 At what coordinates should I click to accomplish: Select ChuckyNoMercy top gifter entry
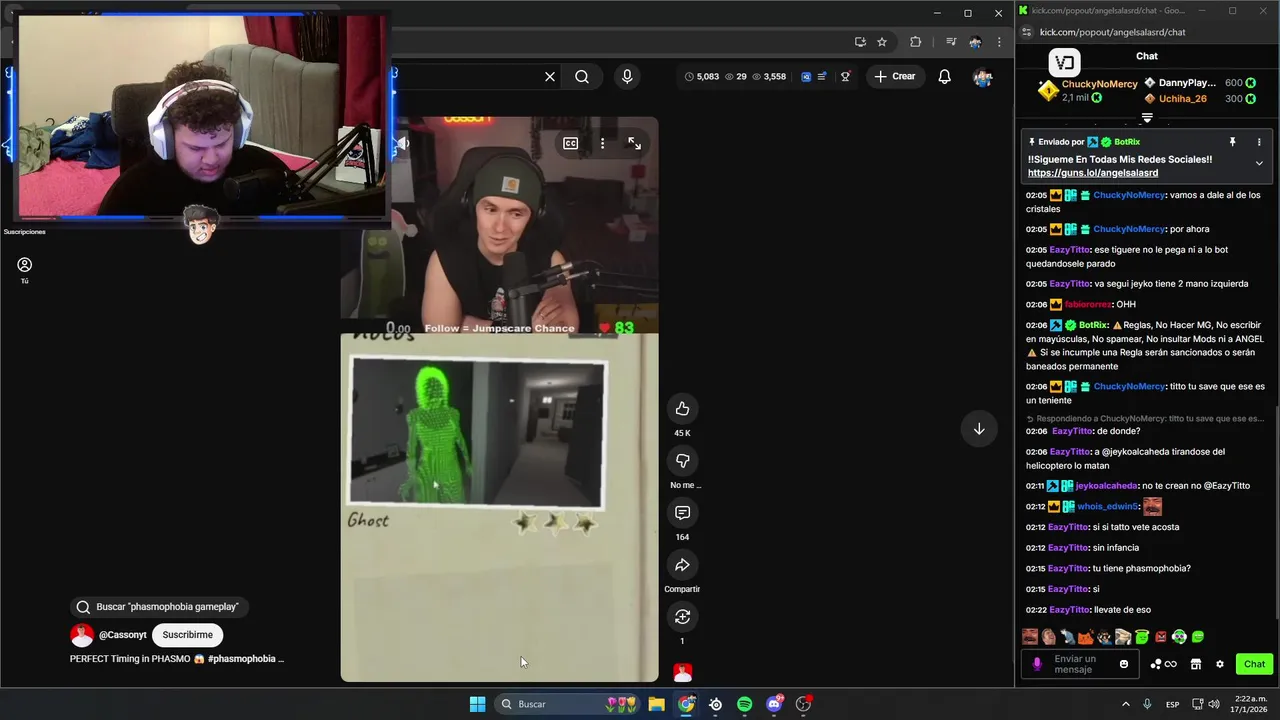(1087, 90)
